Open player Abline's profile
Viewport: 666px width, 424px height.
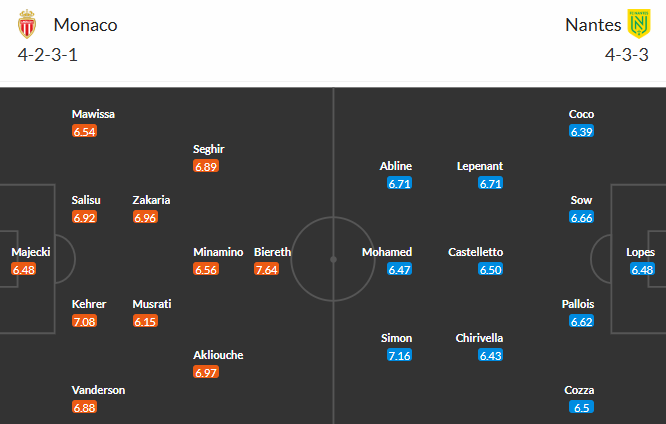(x=396, y=166)
